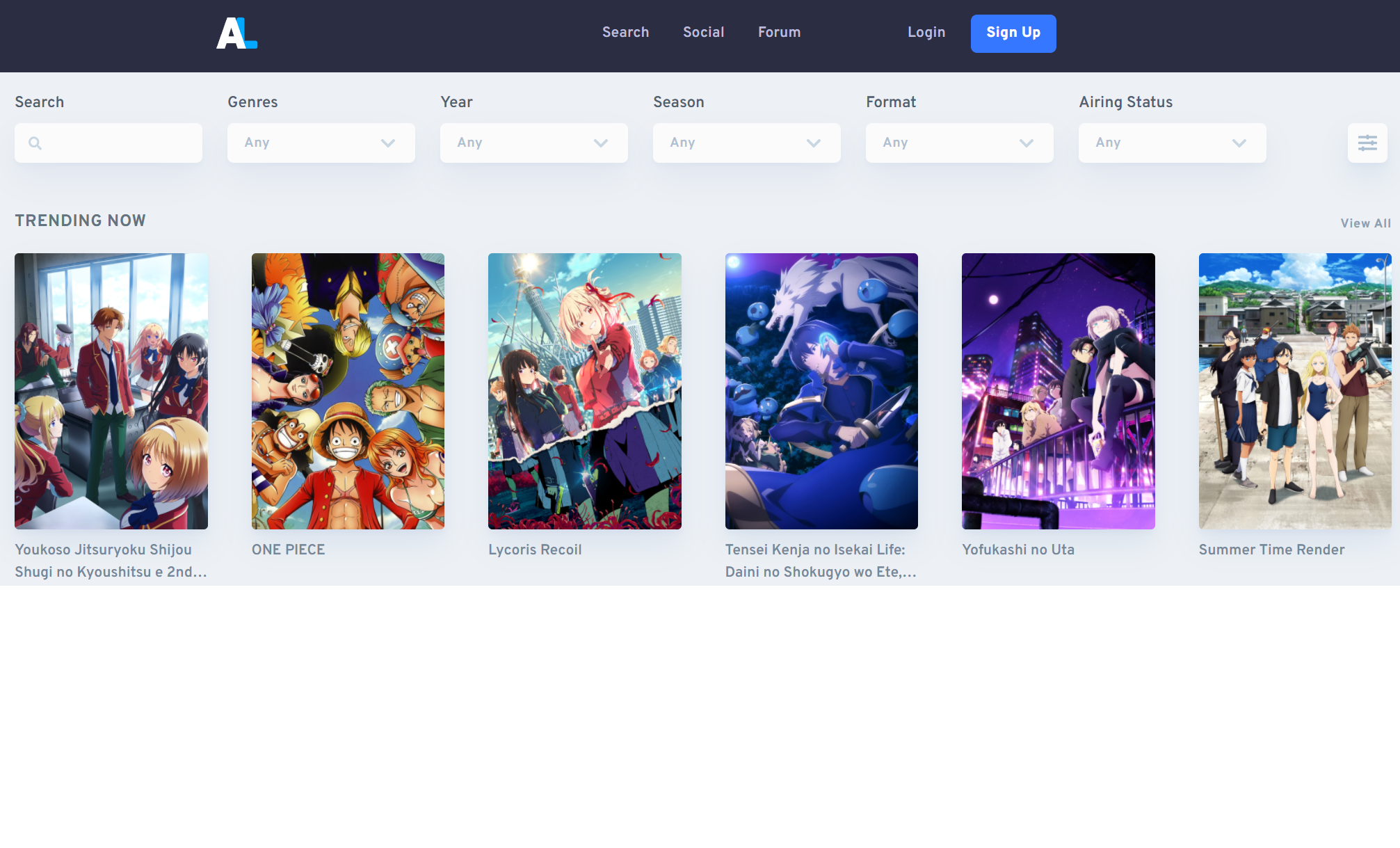This screenshot has height=848, width=1400.
Task: Click View All for Trending Now
Action: 1366,223
